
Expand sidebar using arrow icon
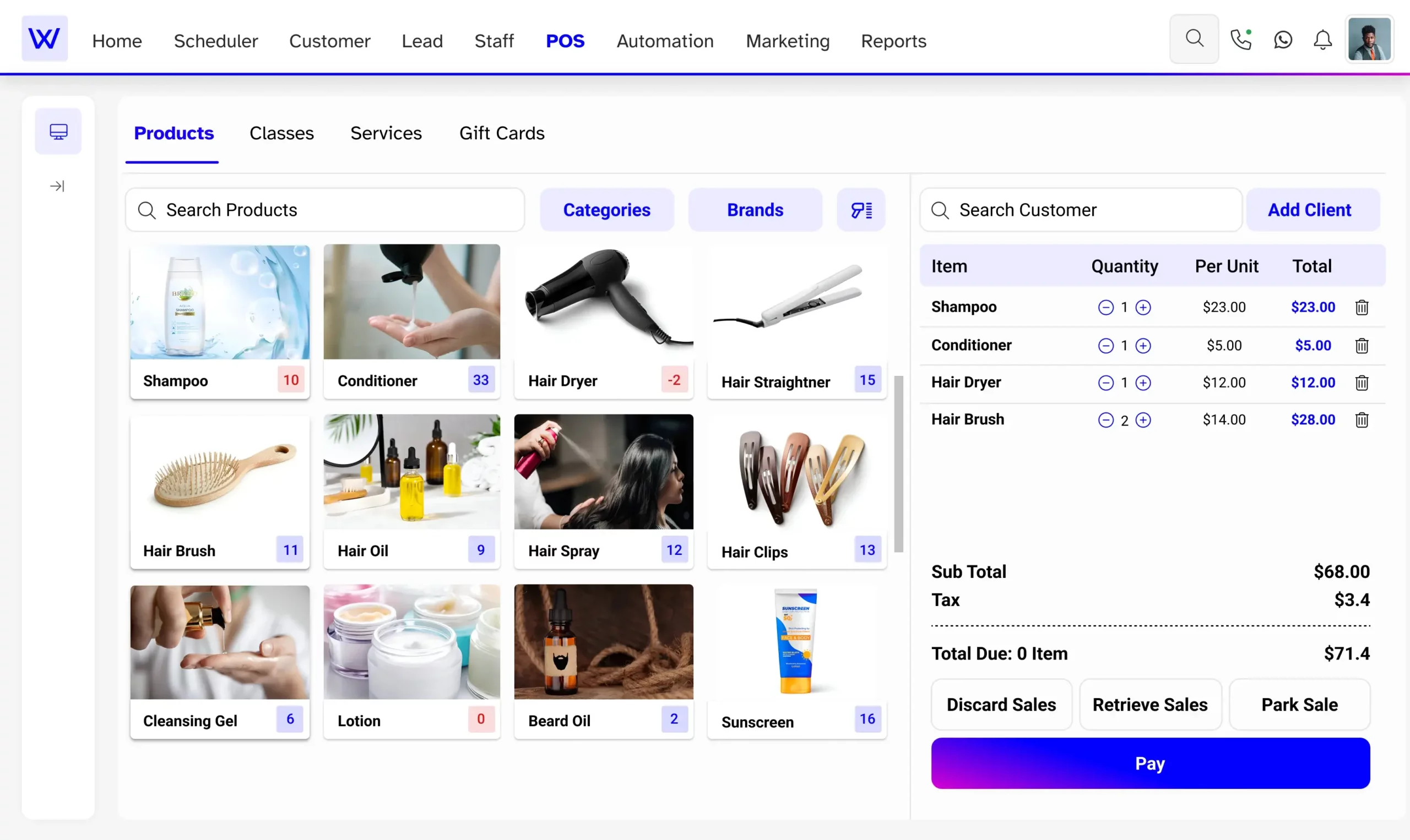point(57,186)
